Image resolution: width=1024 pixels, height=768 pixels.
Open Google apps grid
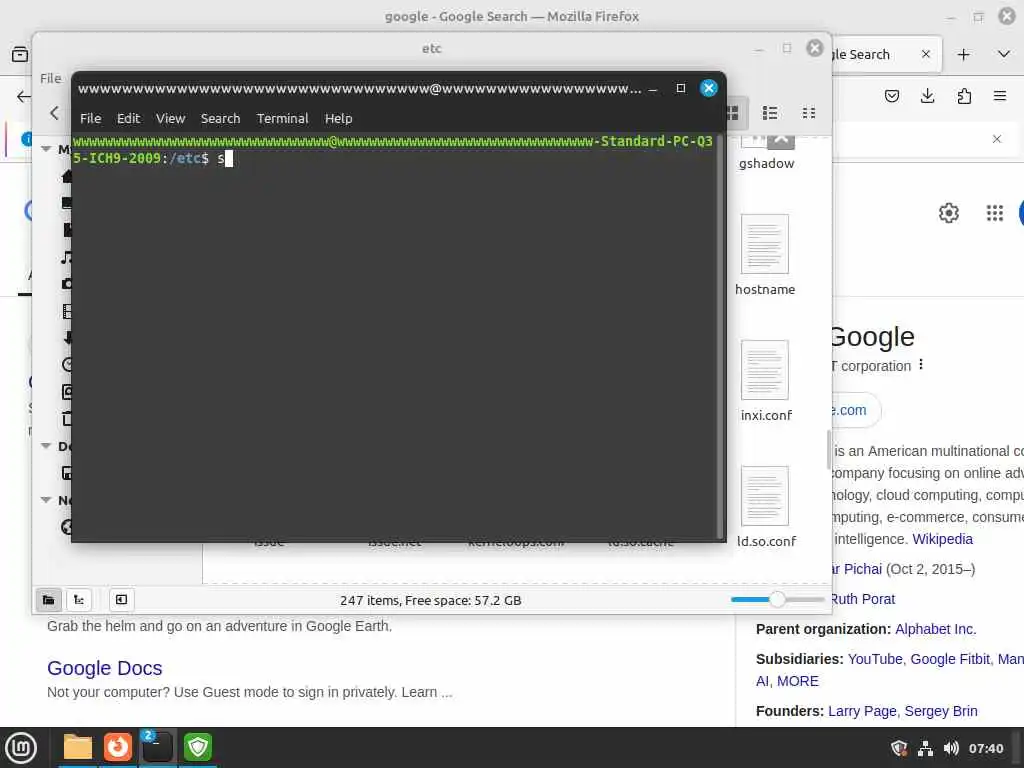coord(995,213)
